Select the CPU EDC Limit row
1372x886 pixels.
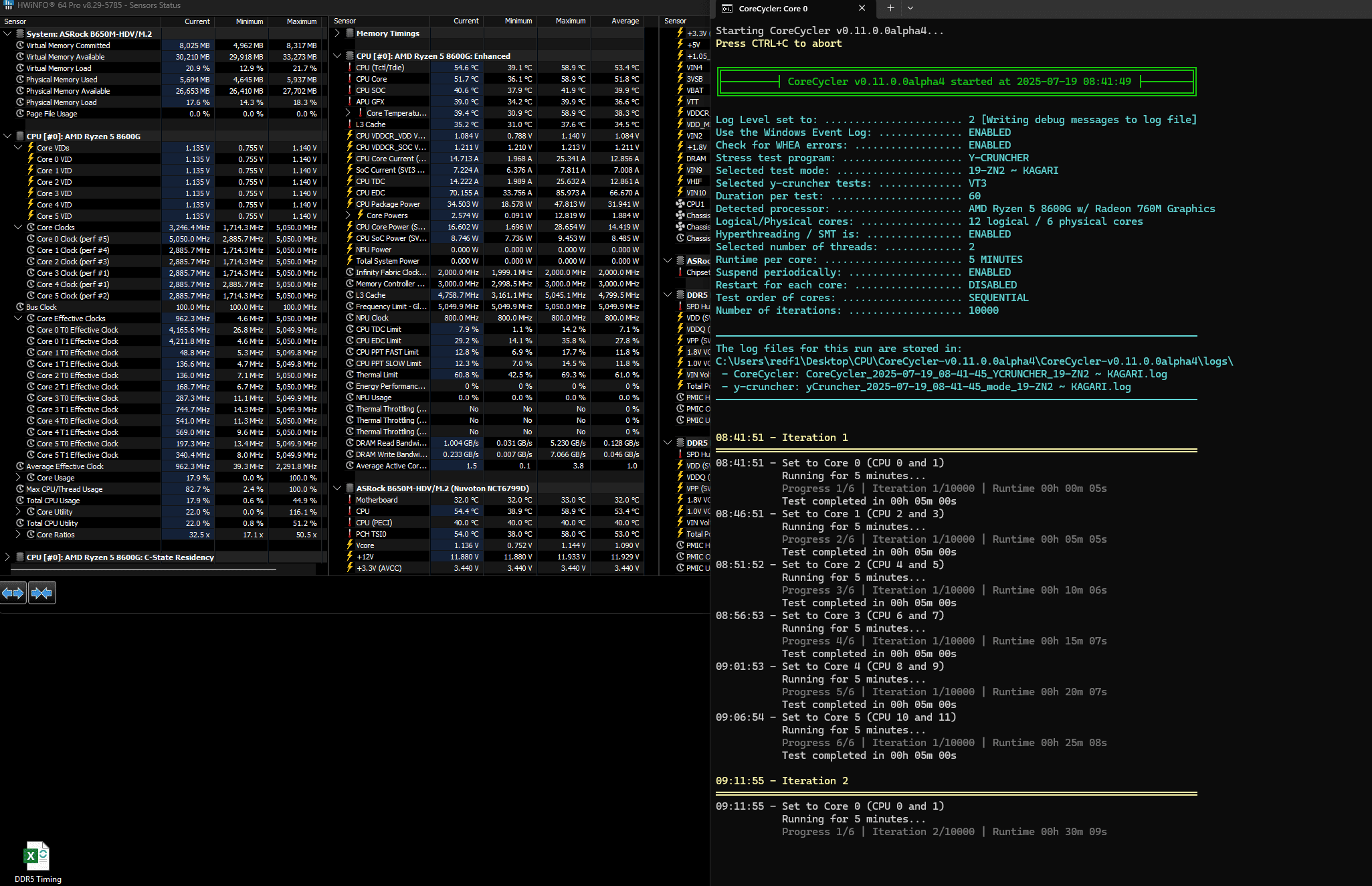488,341
